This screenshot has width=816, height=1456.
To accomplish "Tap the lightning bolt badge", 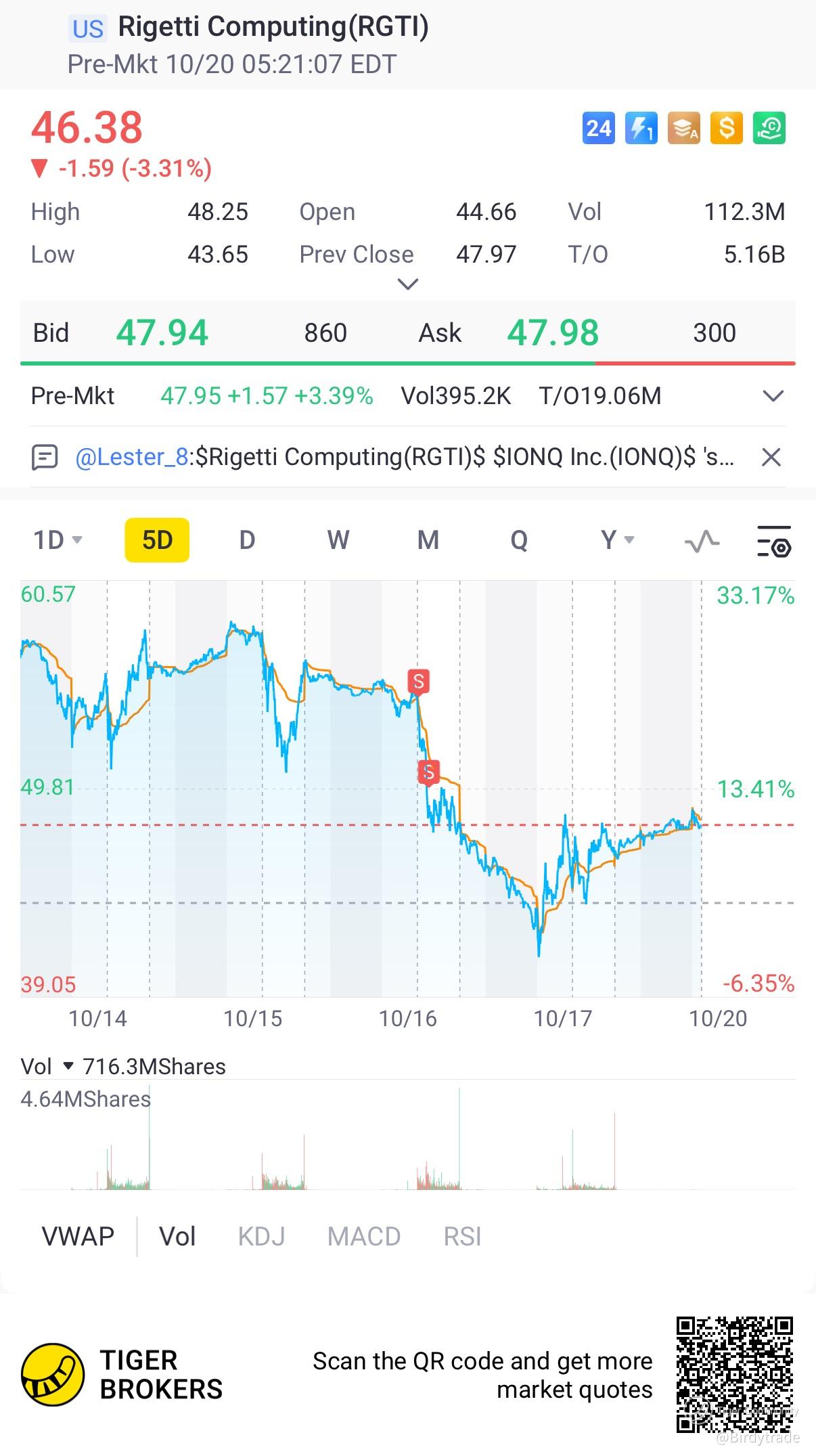I will click(641, 128).
